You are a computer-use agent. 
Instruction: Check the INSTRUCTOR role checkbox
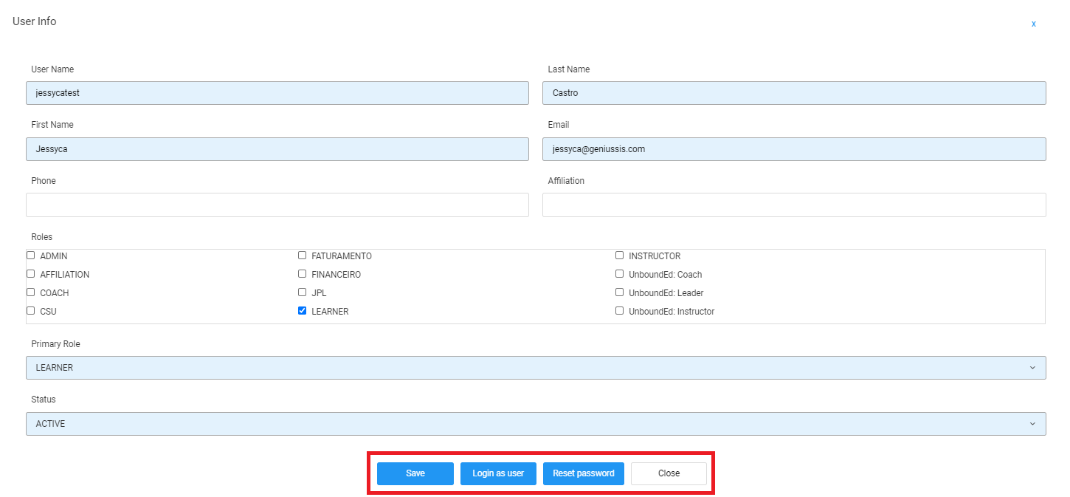tap(619, 256)
